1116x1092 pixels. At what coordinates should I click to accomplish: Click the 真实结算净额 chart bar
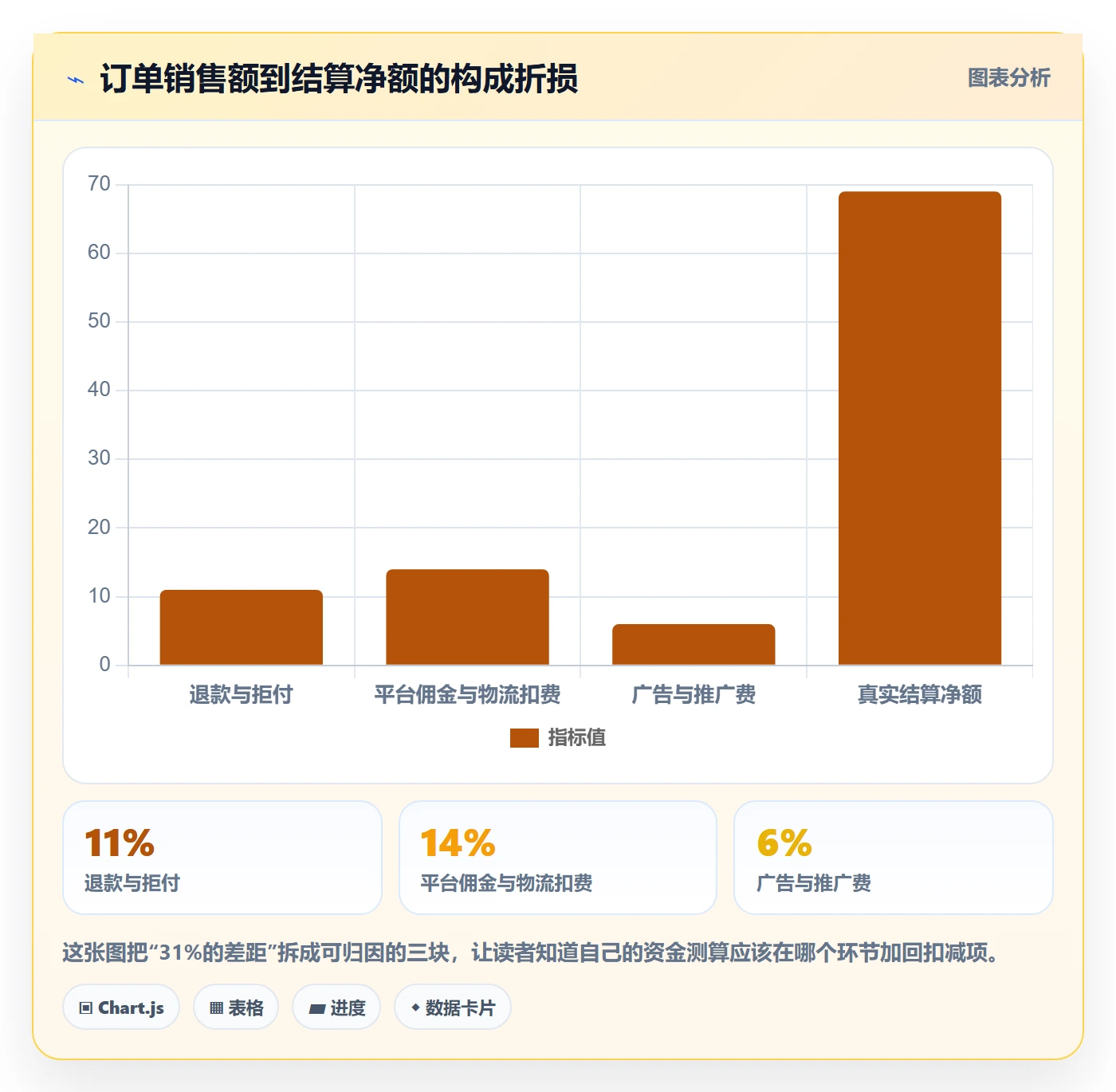[x=920, y=428]
